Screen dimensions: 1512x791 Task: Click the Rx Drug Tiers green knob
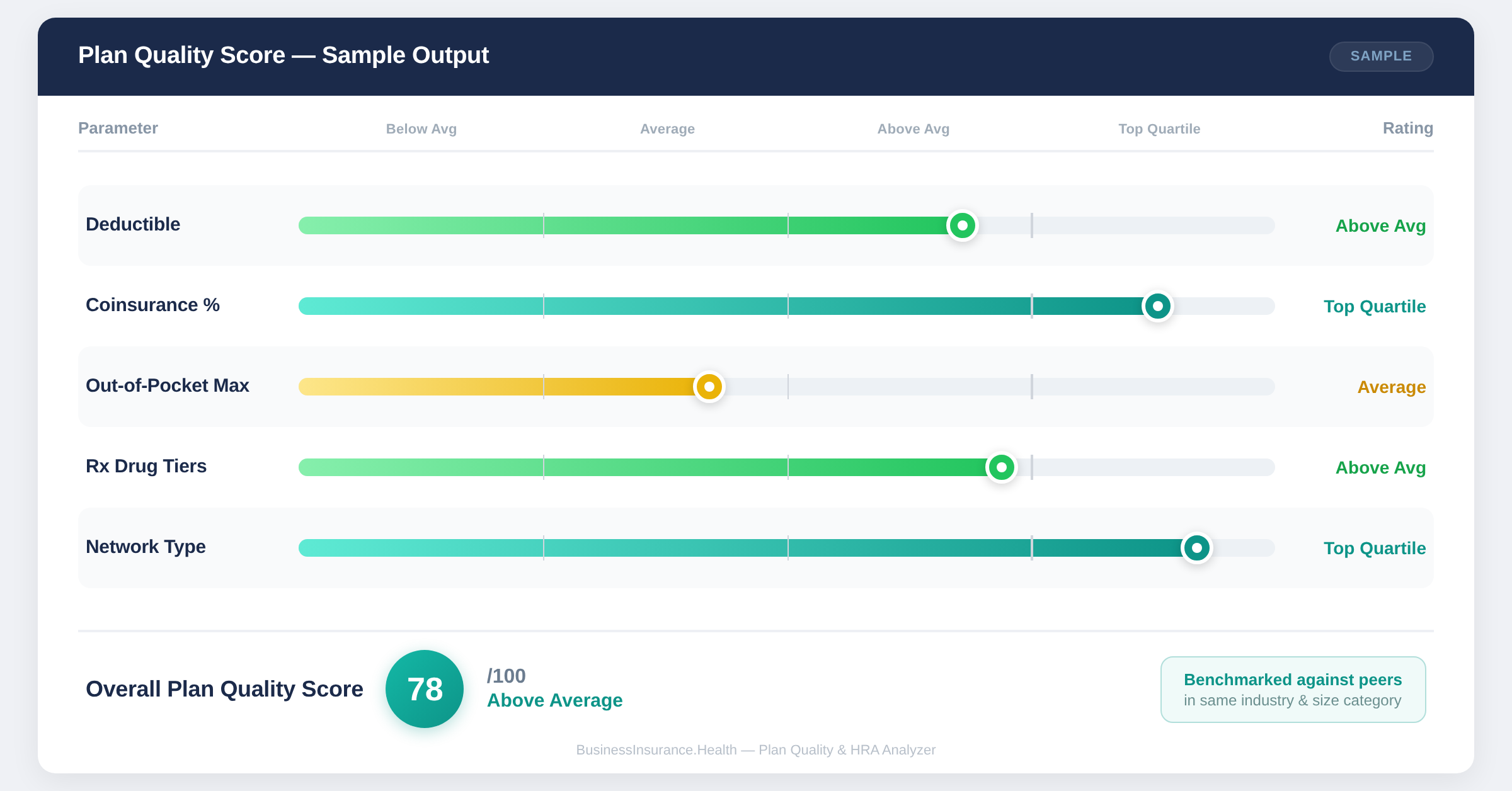pos(1001,467)
